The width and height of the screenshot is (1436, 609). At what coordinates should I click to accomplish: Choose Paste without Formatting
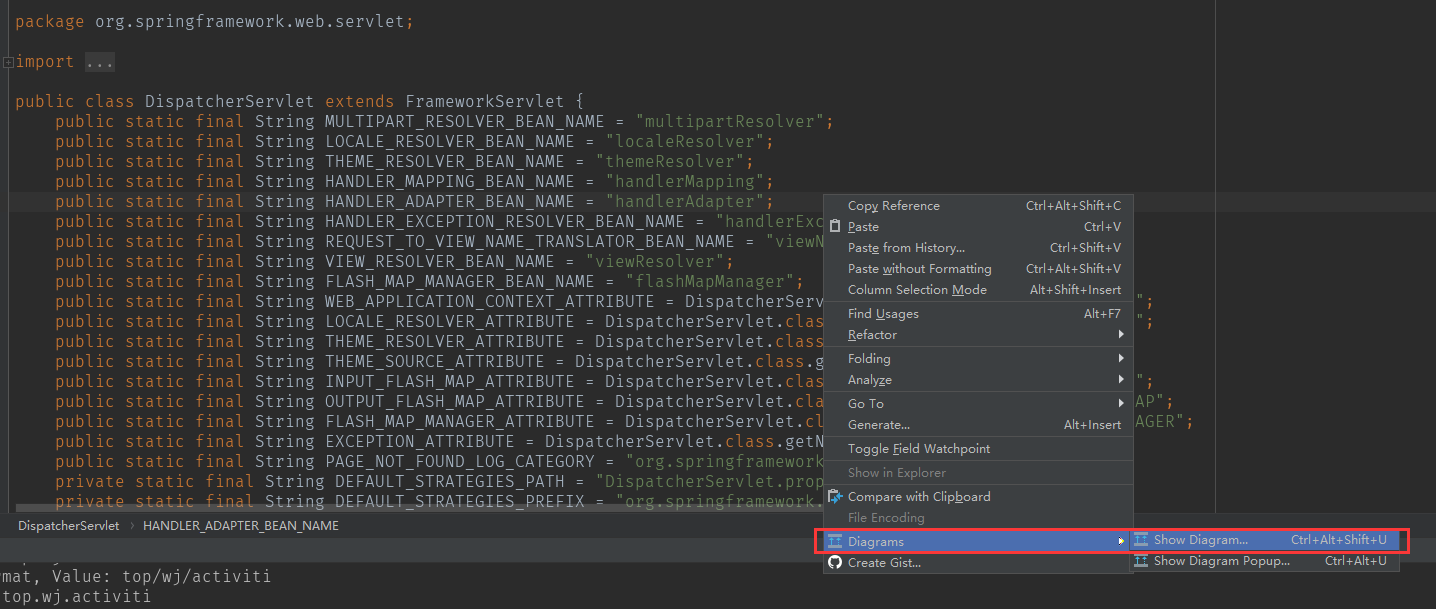tap(977, 269)
